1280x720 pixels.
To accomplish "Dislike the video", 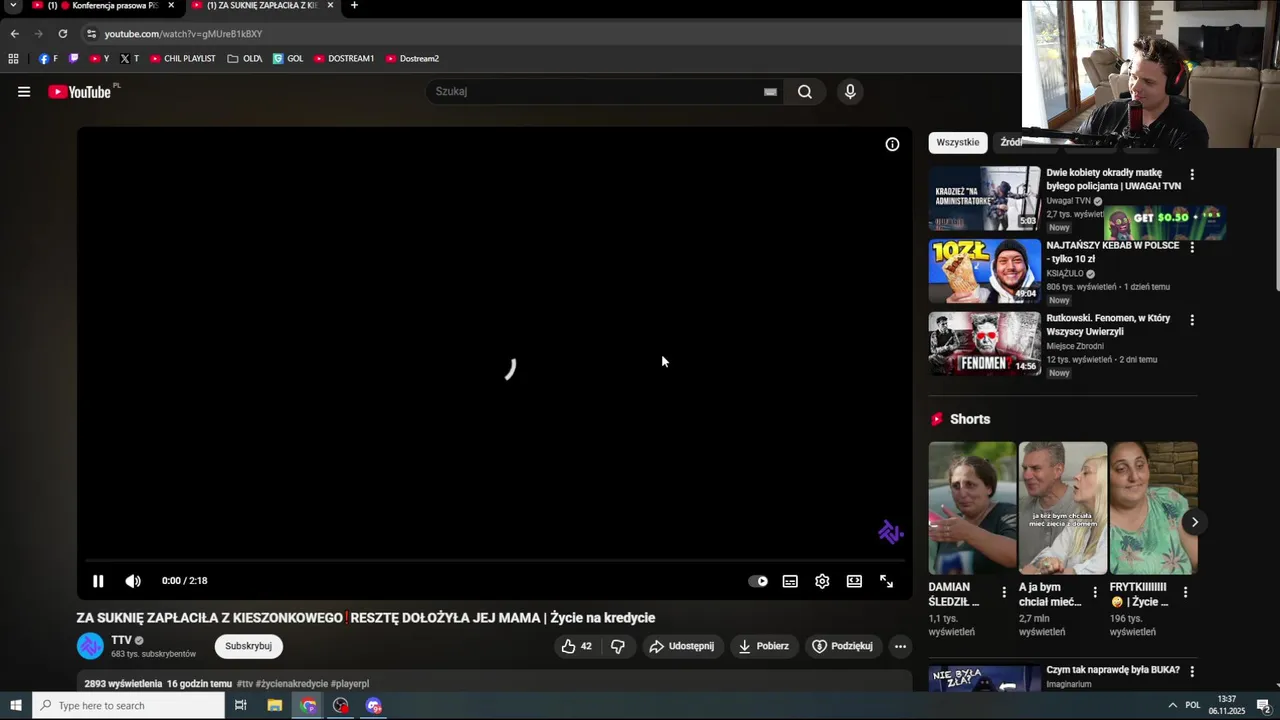I will point(618,646).
